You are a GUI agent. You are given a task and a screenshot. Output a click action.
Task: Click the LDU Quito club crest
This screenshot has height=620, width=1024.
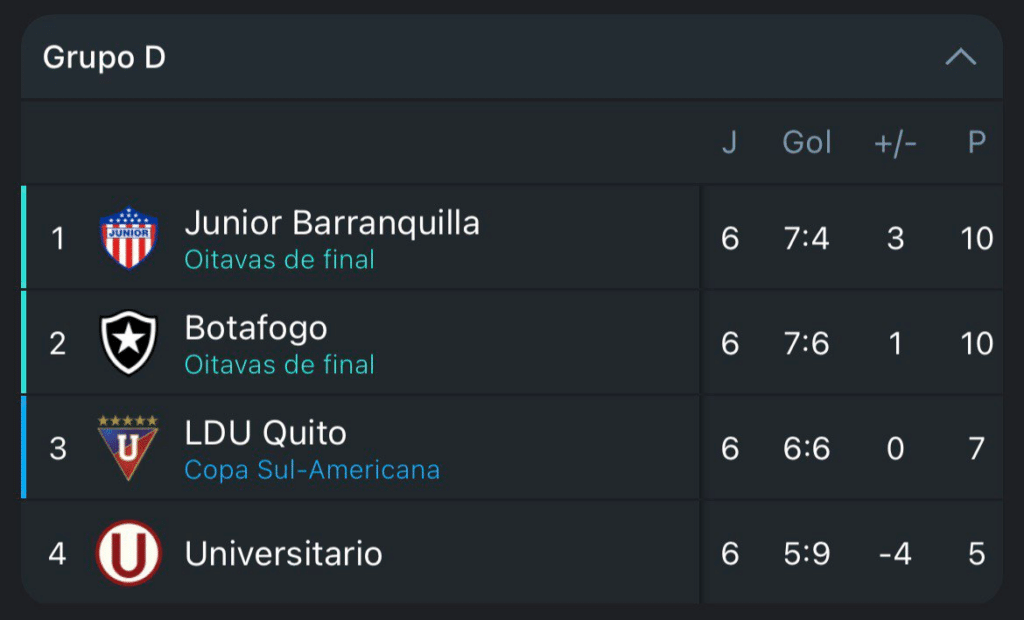click(128, 447)
